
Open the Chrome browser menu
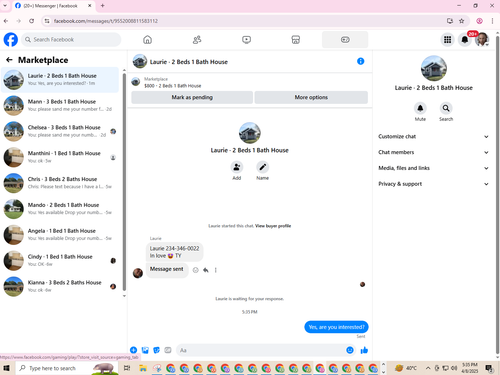(x=492, y=21)
